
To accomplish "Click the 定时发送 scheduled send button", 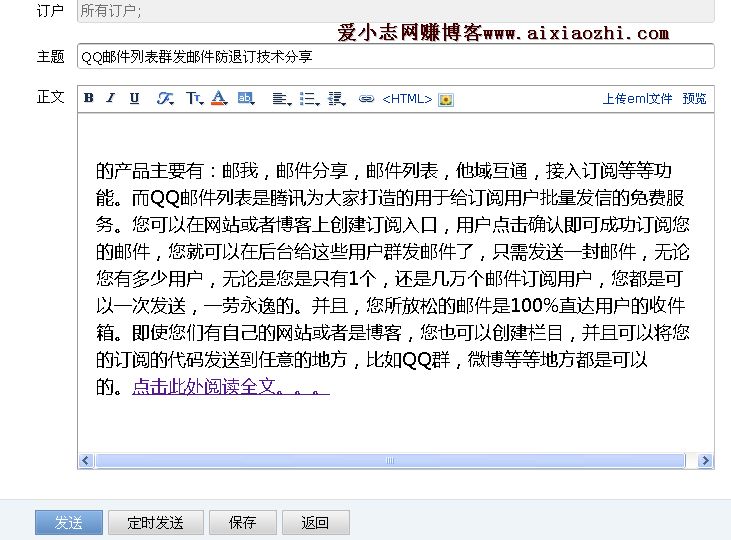I will (156, 522).
